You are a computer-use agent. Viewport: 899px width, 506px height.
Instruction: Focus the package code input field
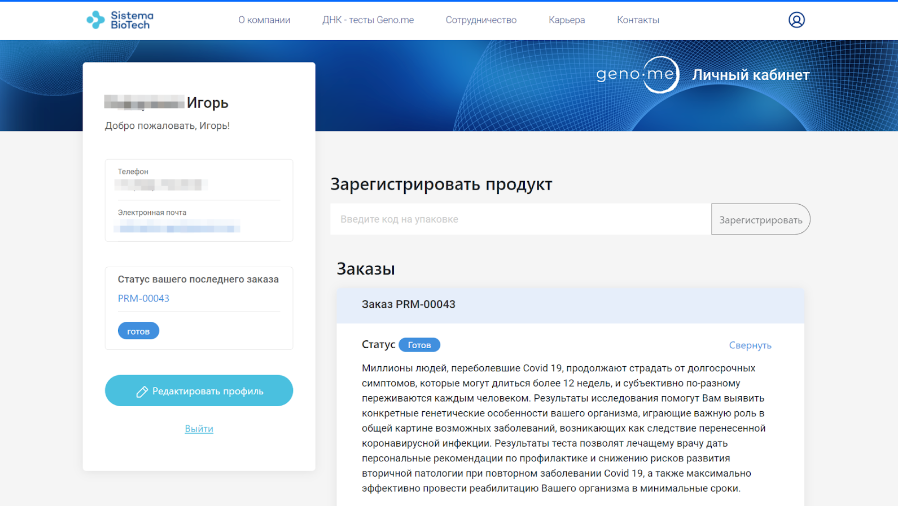[x=521, y=219]
